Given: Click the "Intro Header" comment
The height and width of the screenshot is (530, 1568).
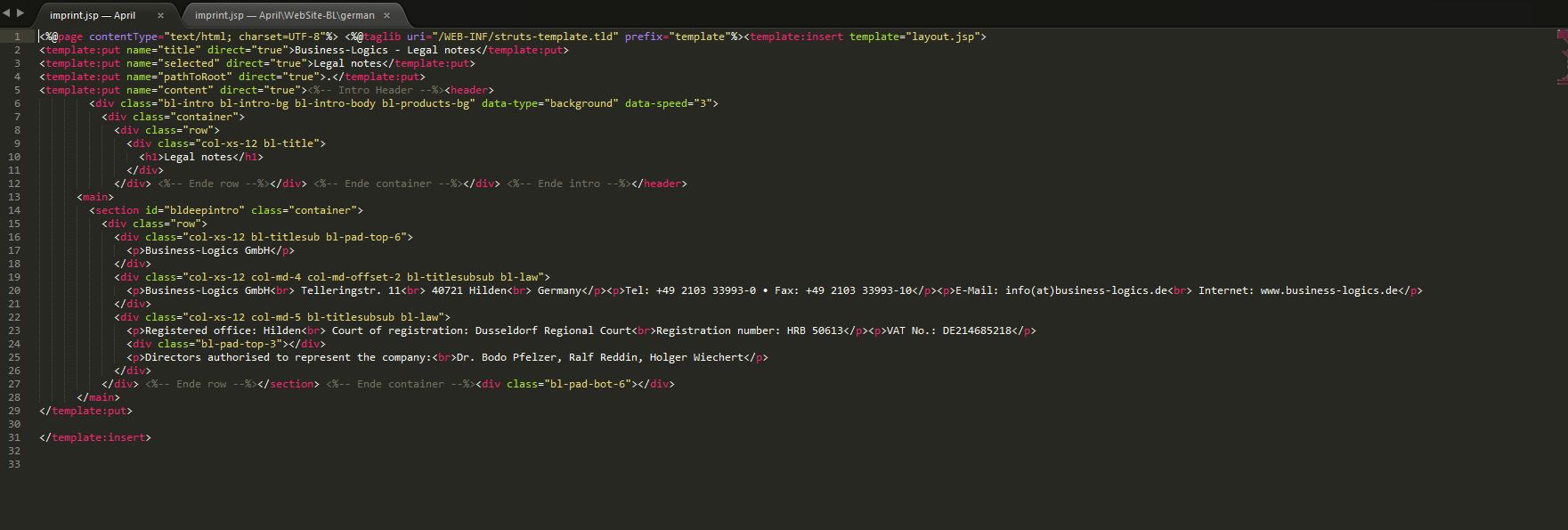Looking at the screenshot, I should coord(376,90).
